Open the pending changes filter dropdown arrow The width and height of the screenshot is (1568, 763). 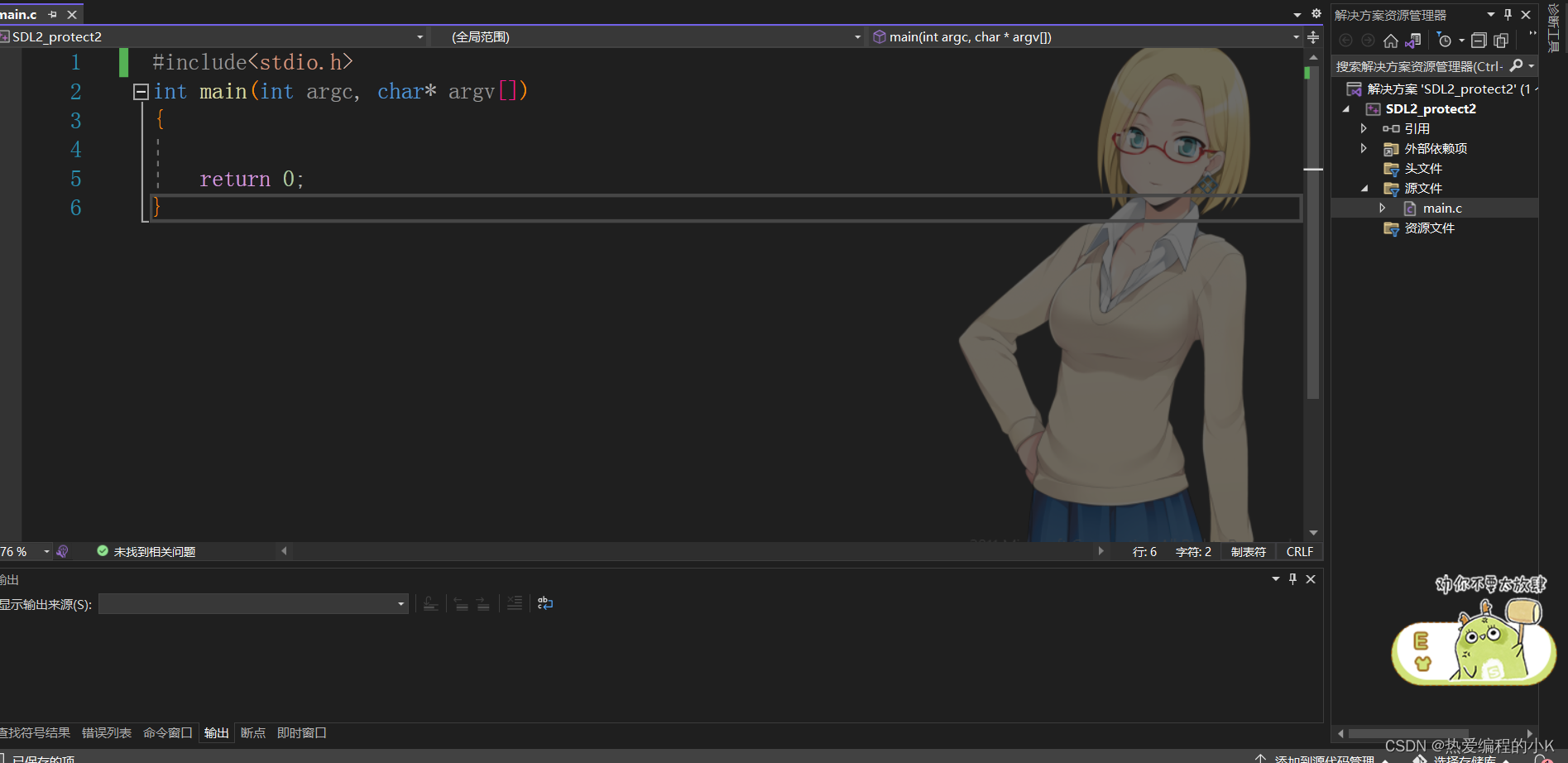pos(1461,41)
